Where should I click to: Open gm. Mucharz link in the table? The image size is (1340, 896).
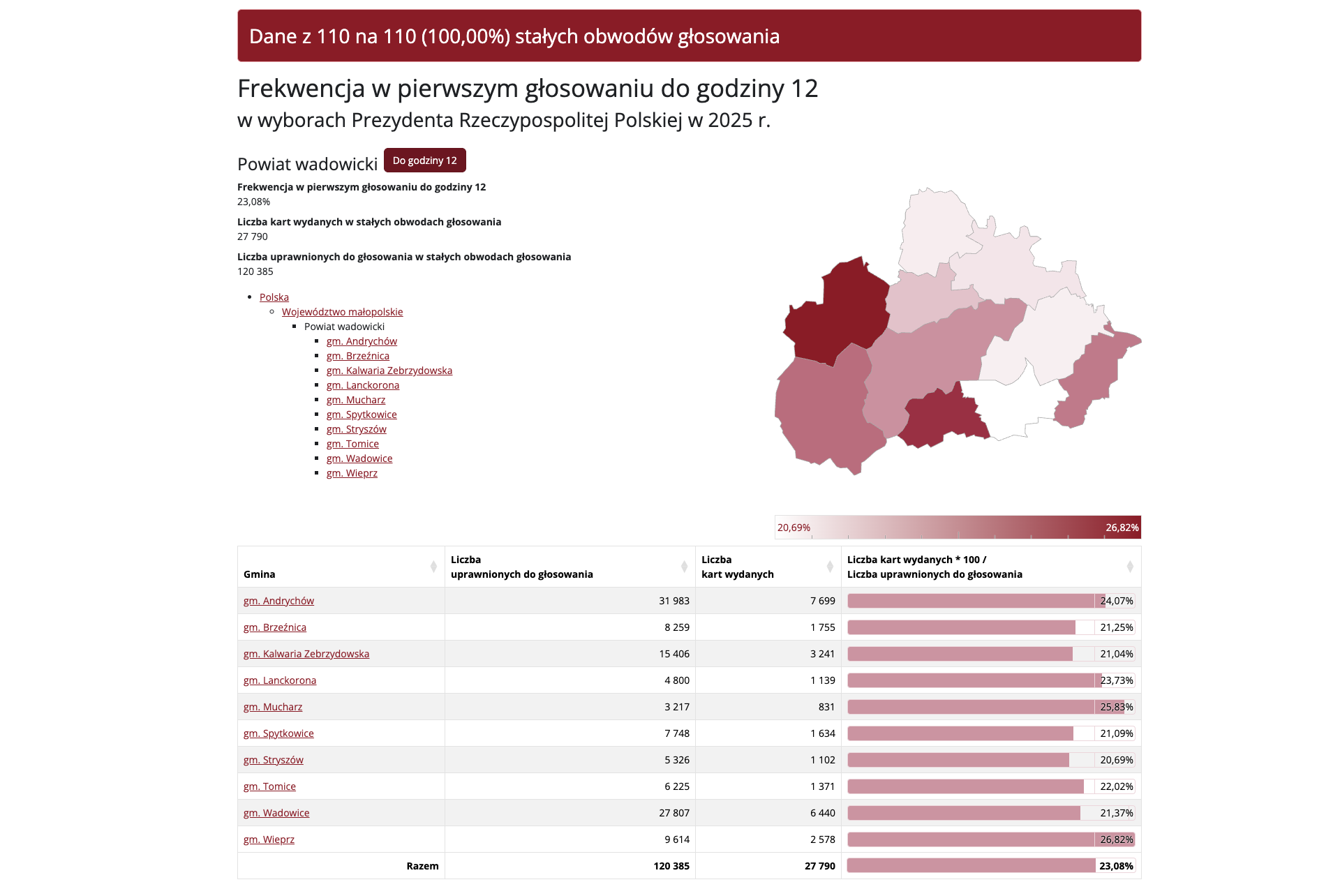(x=273, y=707)
